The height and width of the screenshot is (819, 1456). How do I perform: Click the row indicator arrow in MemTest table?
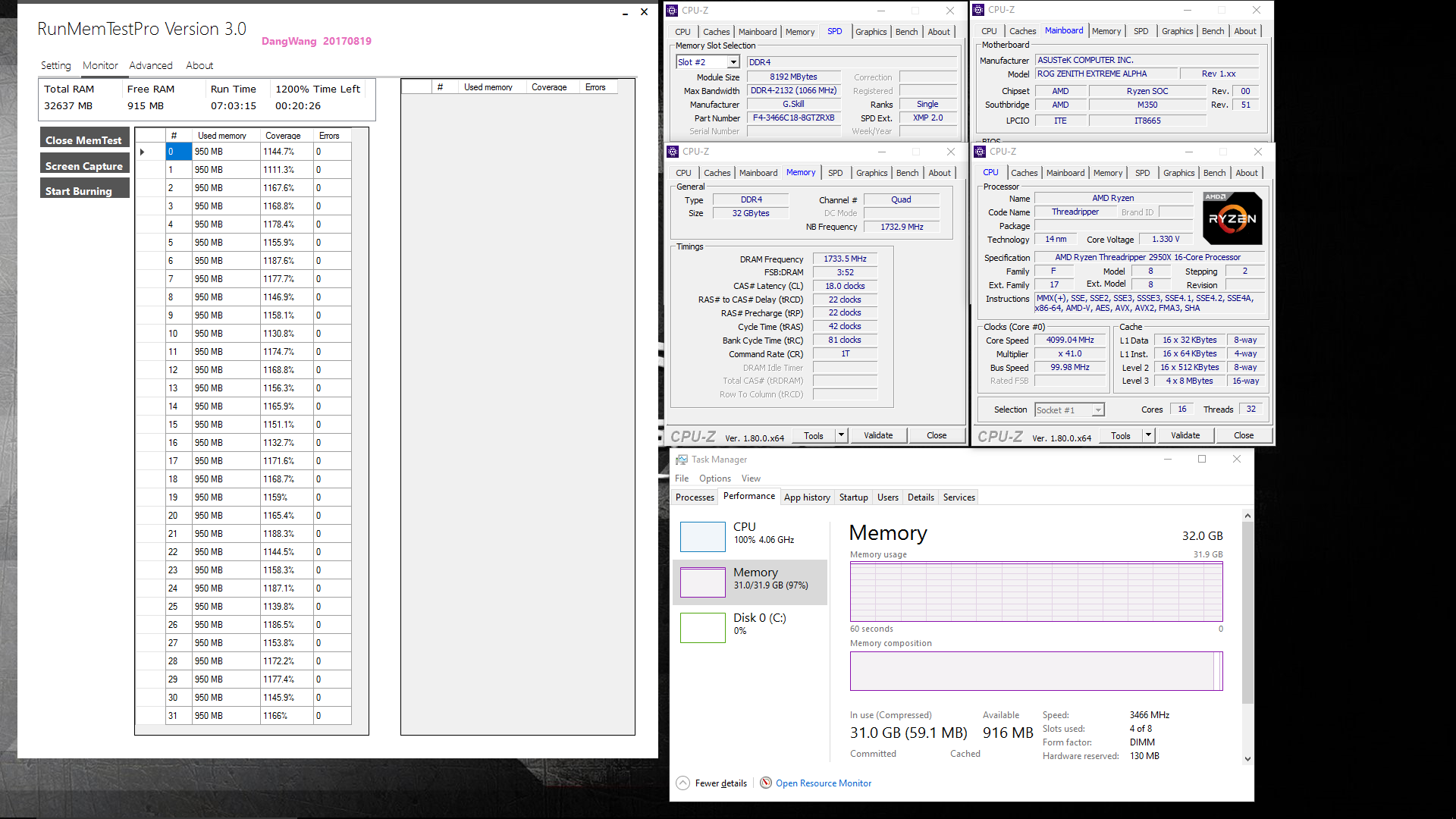point(143,151)
